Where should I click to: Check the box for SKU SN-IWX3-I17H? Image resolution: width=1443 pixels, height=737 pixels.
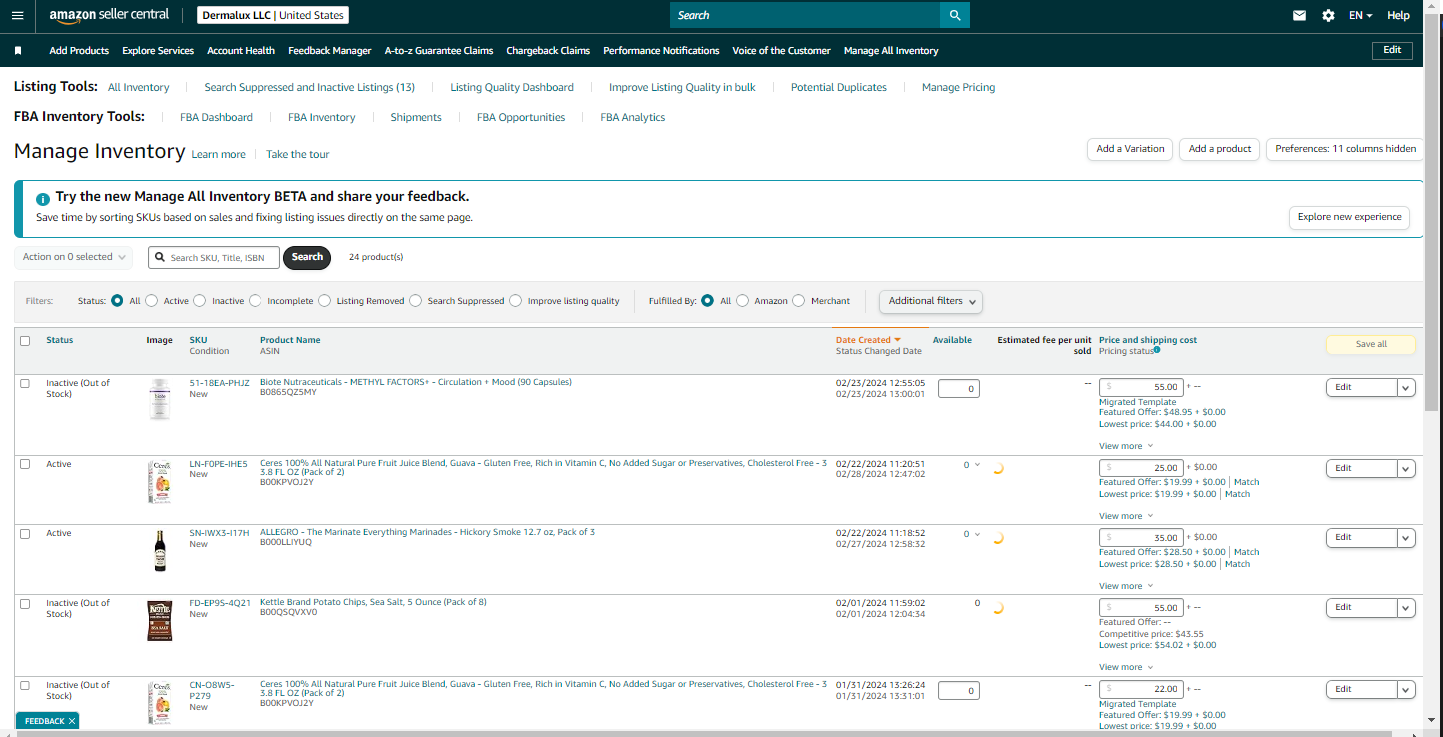(25, 534)
